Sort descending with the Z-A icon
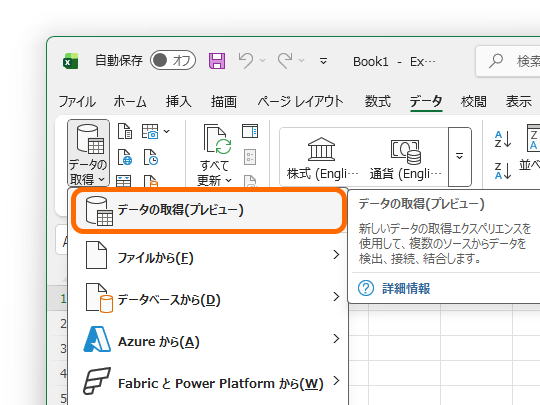The height and width of the screenshot is (405, 540). (x=503, y=170)
